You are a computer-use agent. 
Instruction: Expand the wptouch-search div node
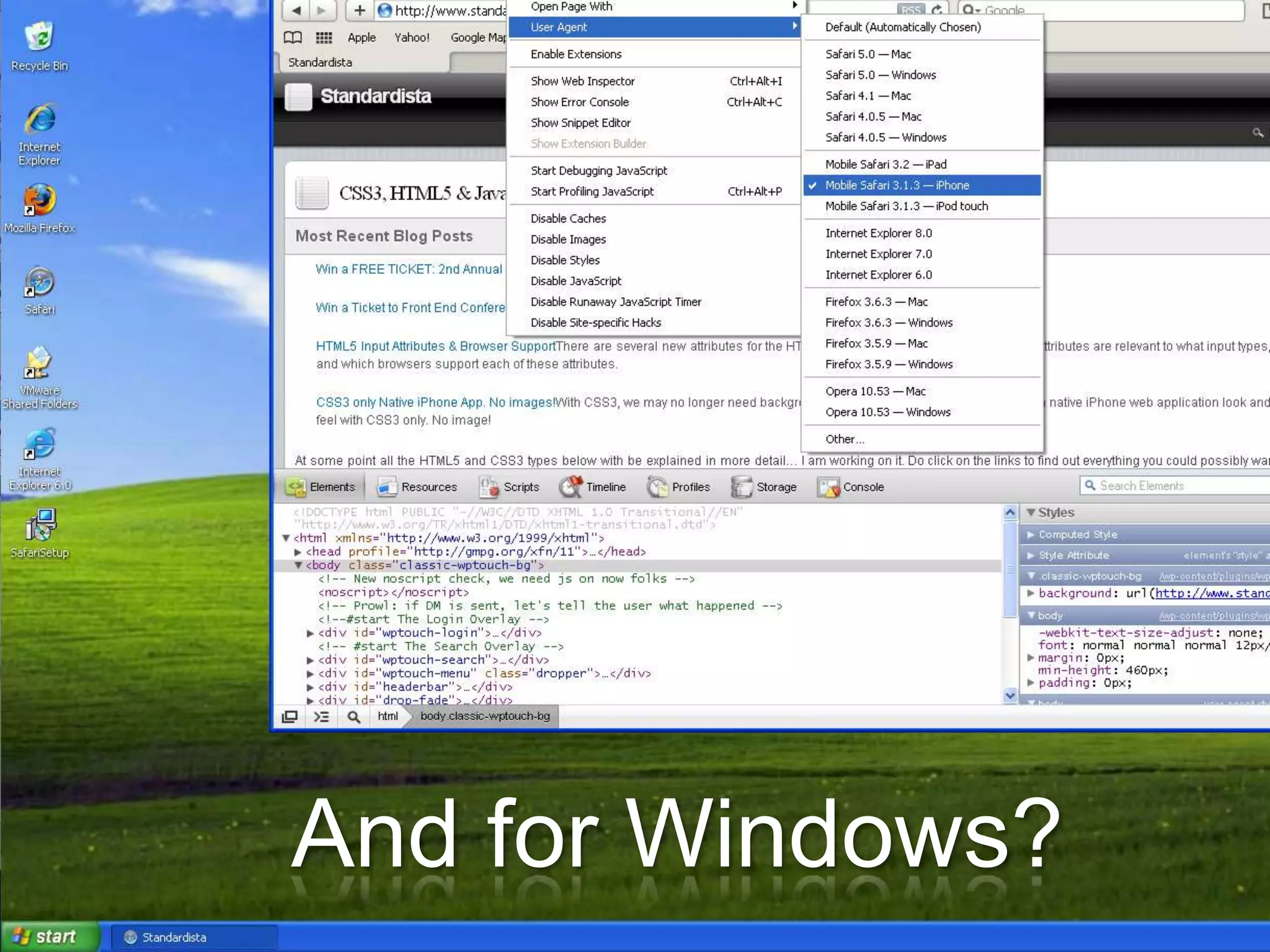[x=310, y=660]
